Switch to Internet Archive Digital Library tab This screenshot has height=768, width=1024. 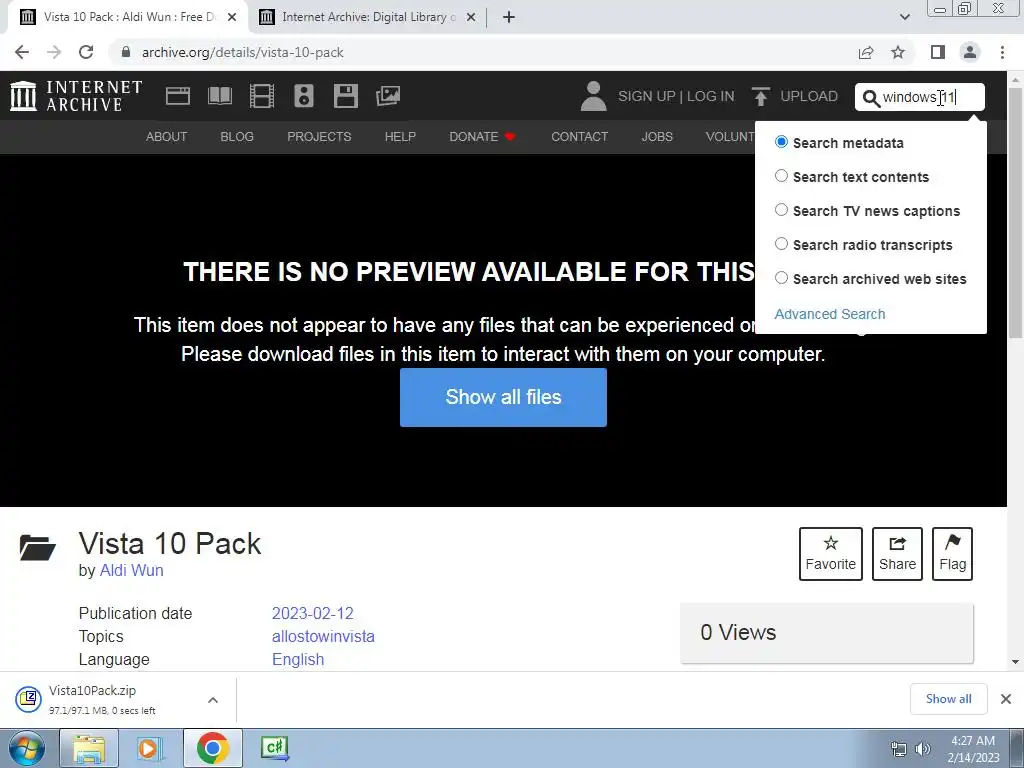click(367, 18)
